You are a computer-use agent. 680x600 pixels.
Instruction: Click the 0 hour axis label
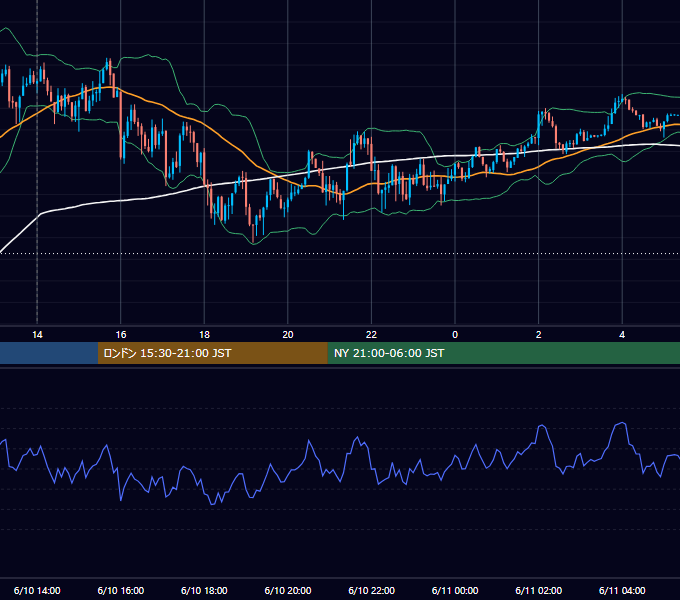tap(455, 335)
